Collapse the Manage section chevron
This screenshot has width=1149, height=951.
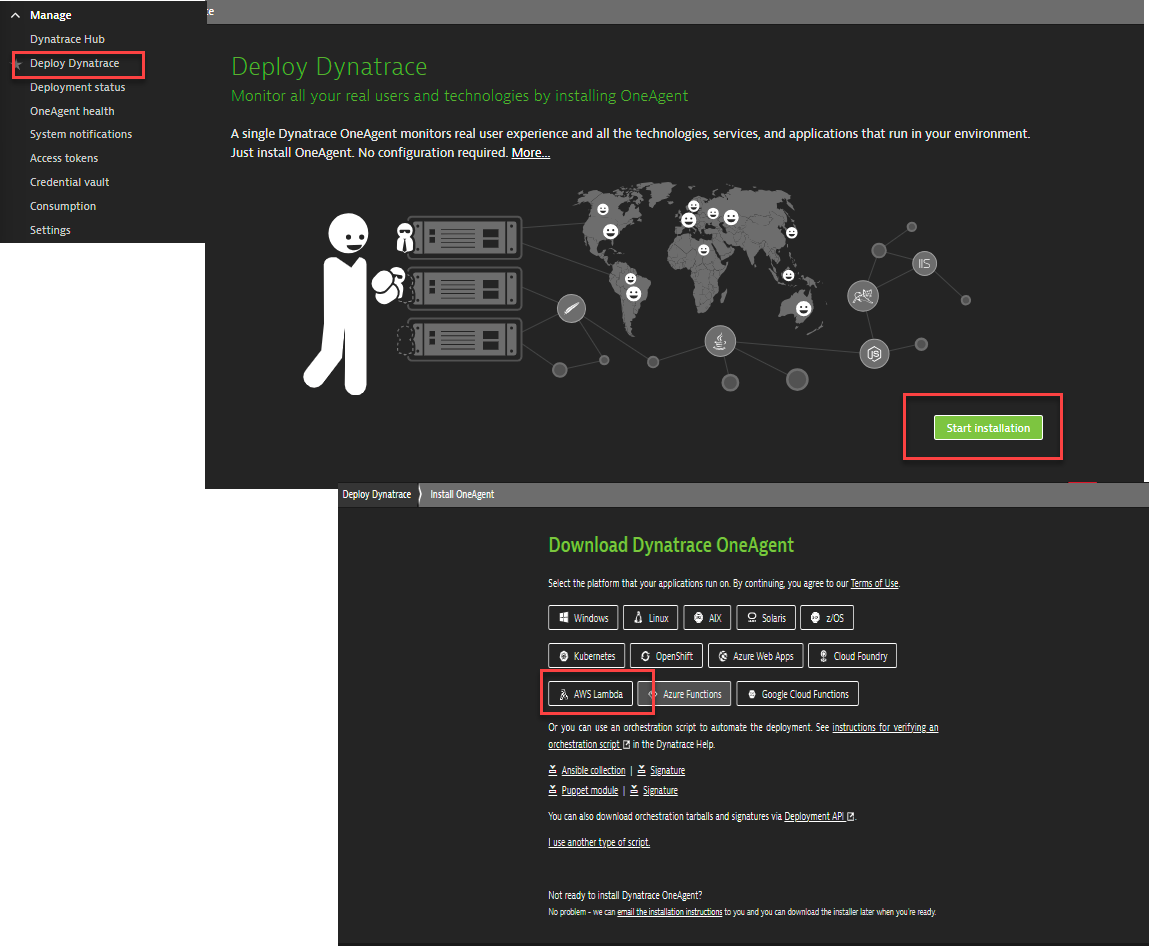pyautogui.click(x=15, y=16)
